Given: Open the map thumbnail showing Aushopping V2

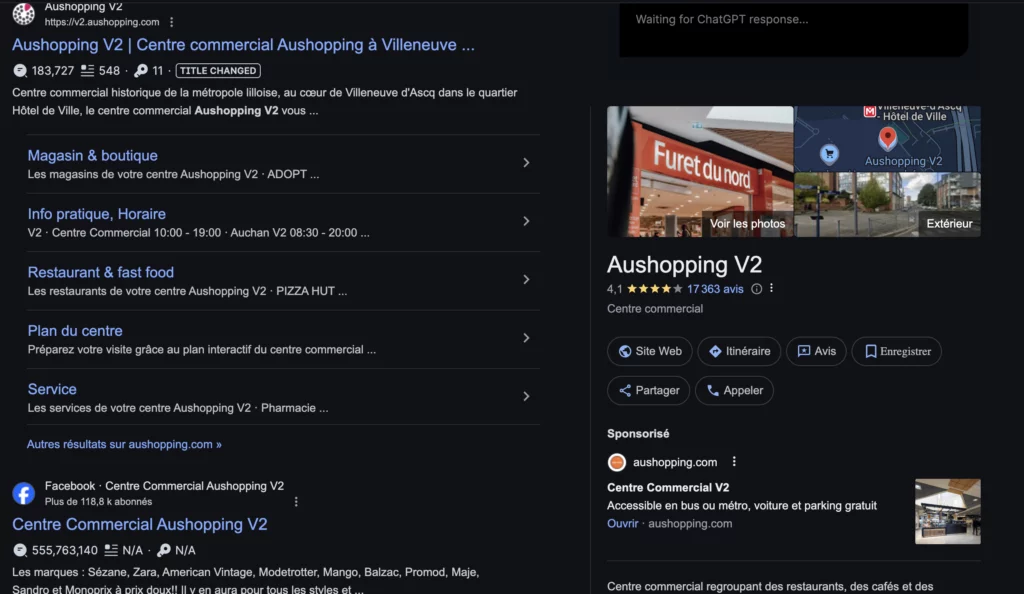Looking at the screenshot, I should coord(888,138).
